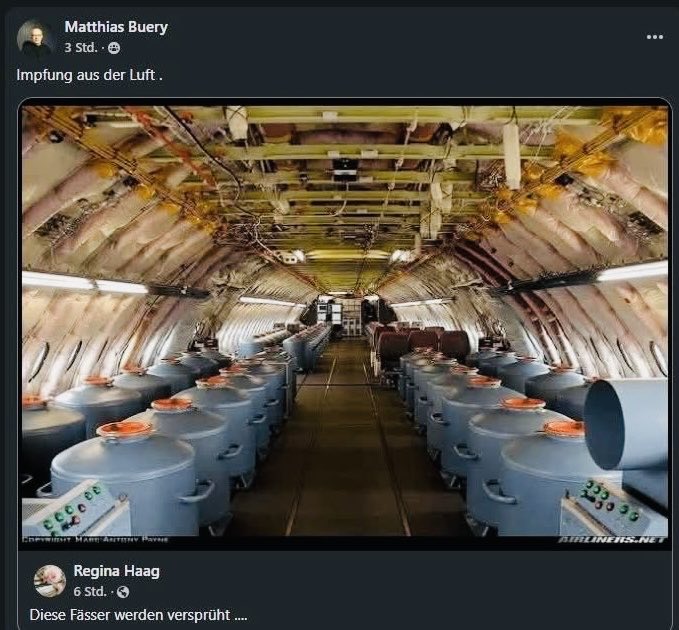Image resolution: width=679 pixels, height=630 pixels.
Task: Click the "Impfung aus der Luft" post text
Action: 89,75
